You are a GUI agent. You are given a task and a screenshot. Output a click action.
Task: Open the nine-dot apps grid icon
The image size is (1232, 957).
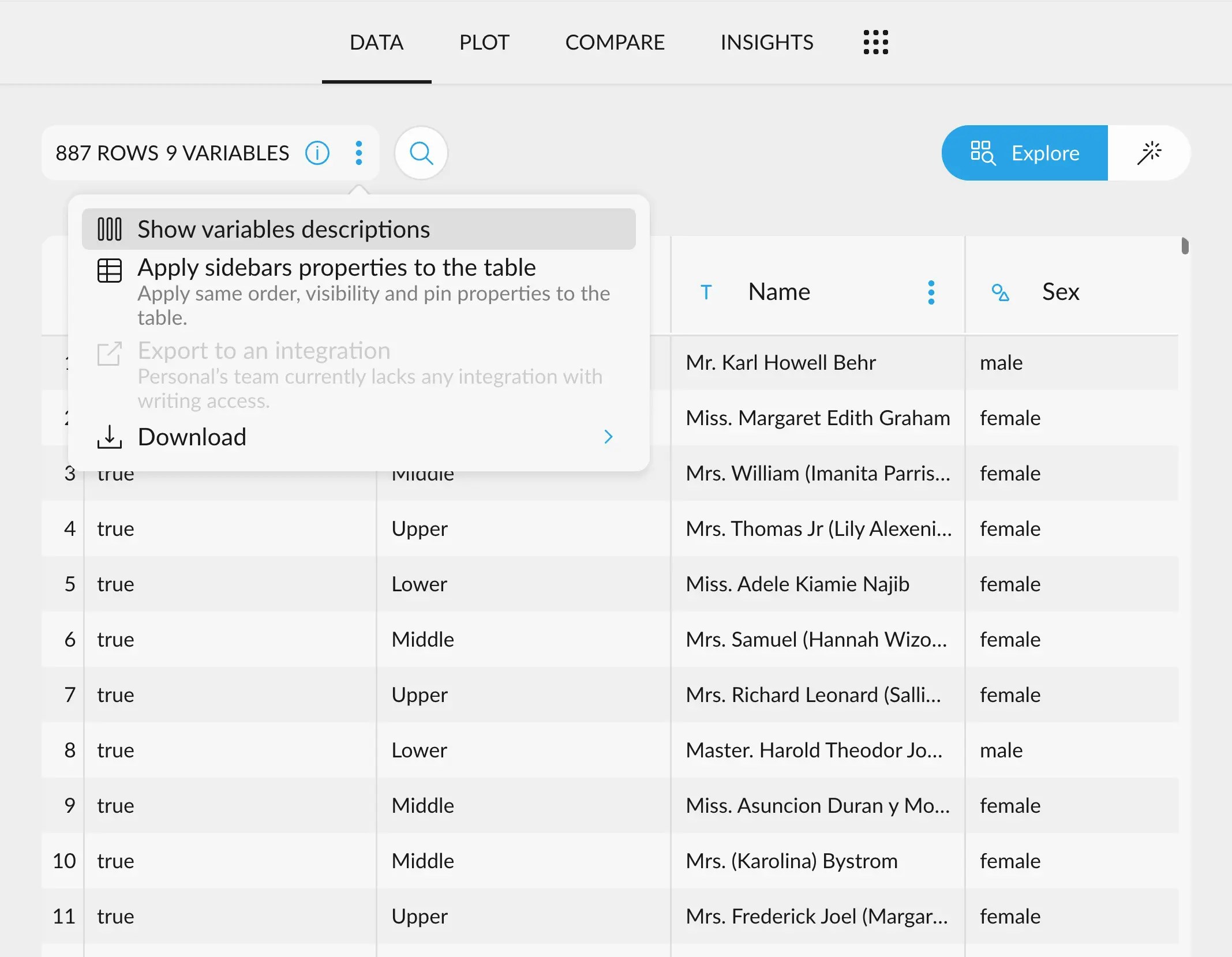pyautogui.click(x=875, y=42)
